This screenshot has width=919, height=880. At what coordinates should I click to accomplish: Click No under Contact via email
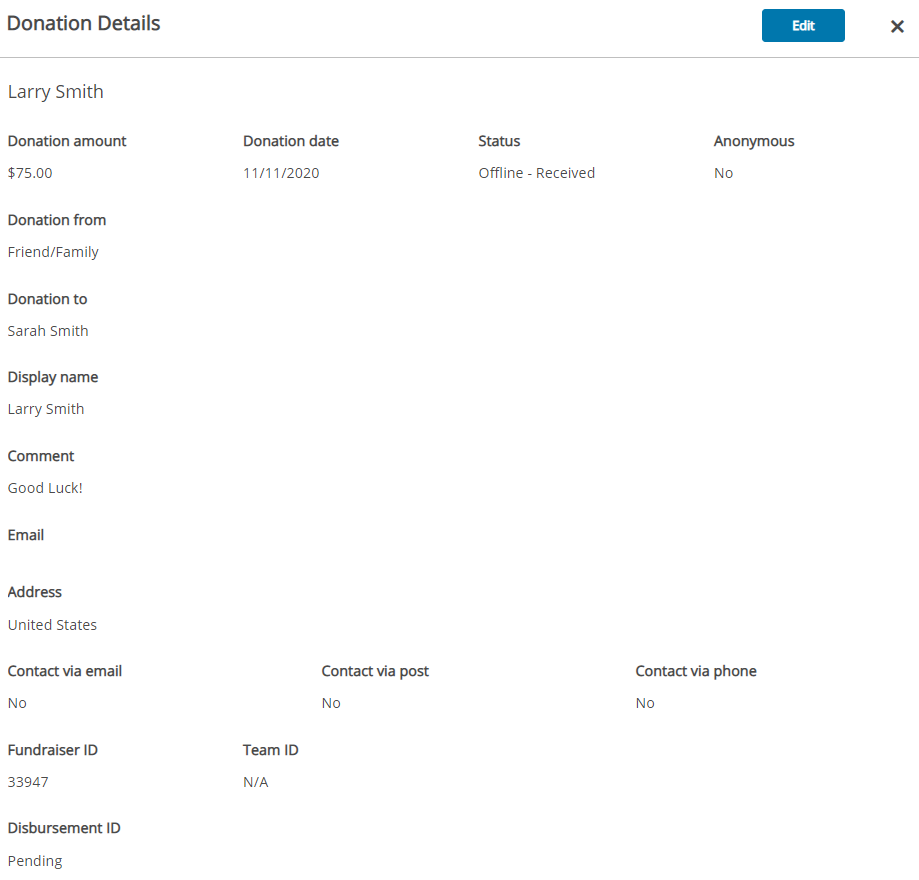(17, 703)
